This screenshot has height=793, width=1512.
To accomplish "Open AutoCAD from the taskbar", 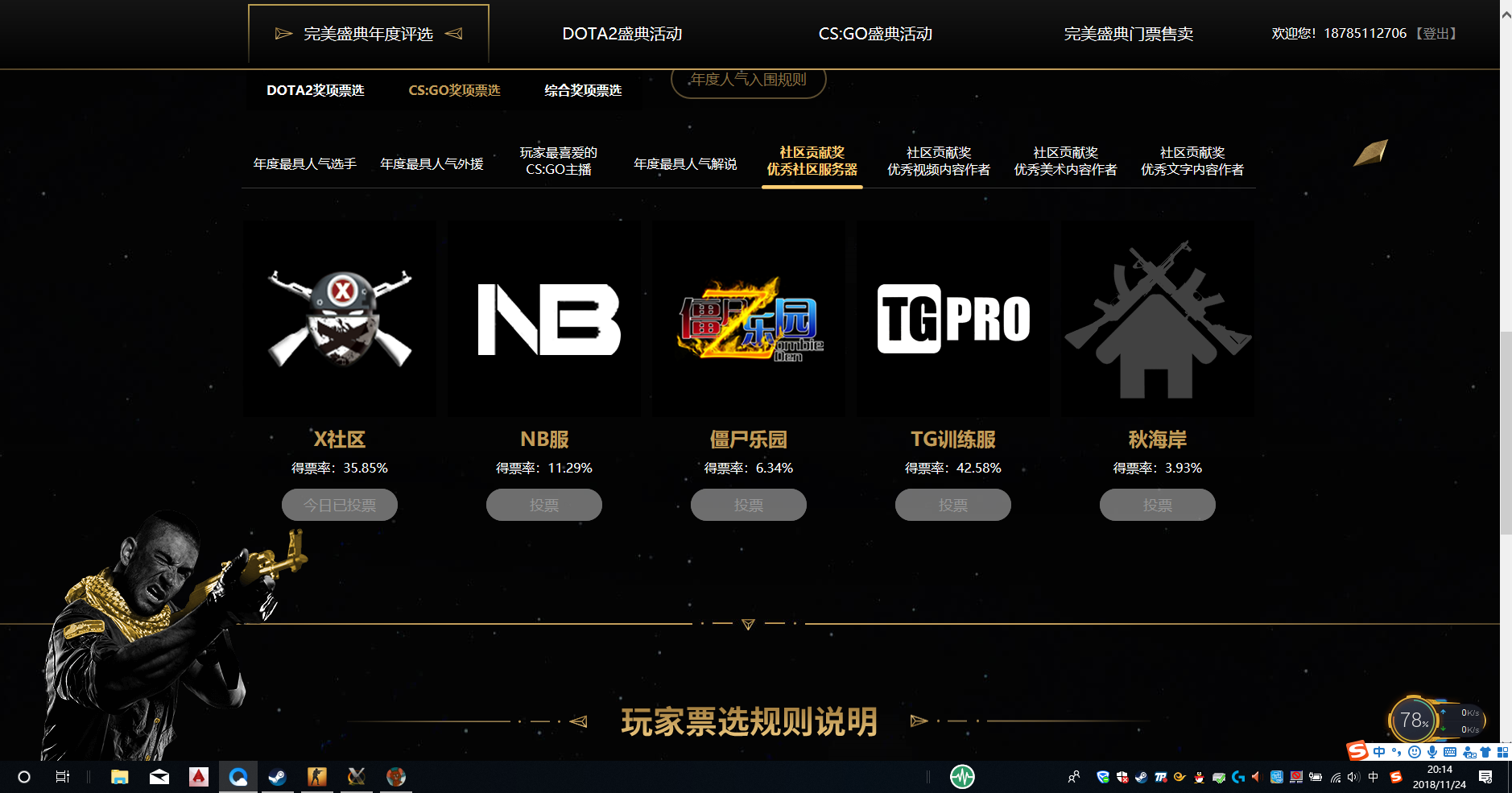I will coord(198,777).
